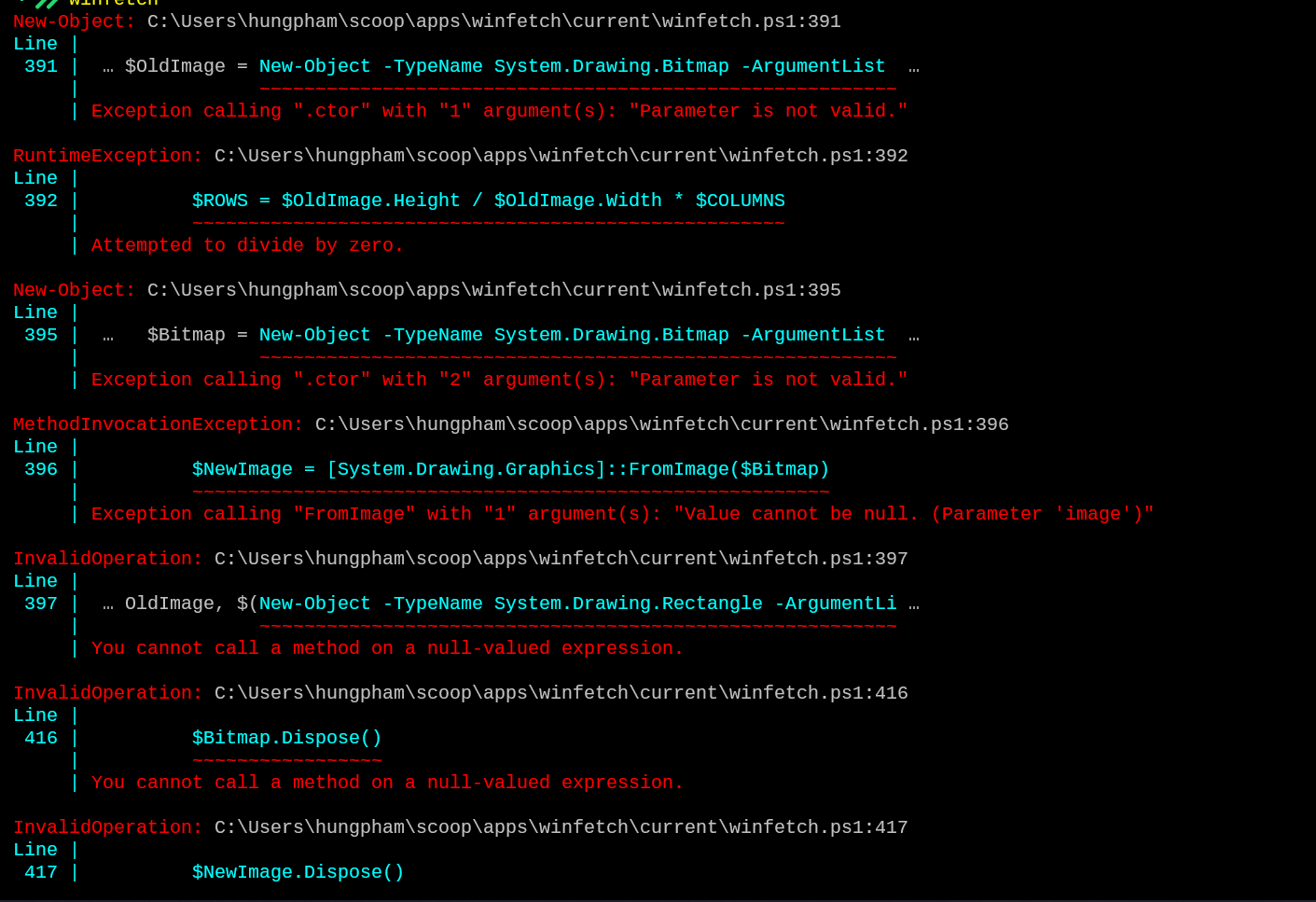Open the winfetch.ps1:397 file path link
The height and width of the screenshot is (902, 1316).
(560, 559)
